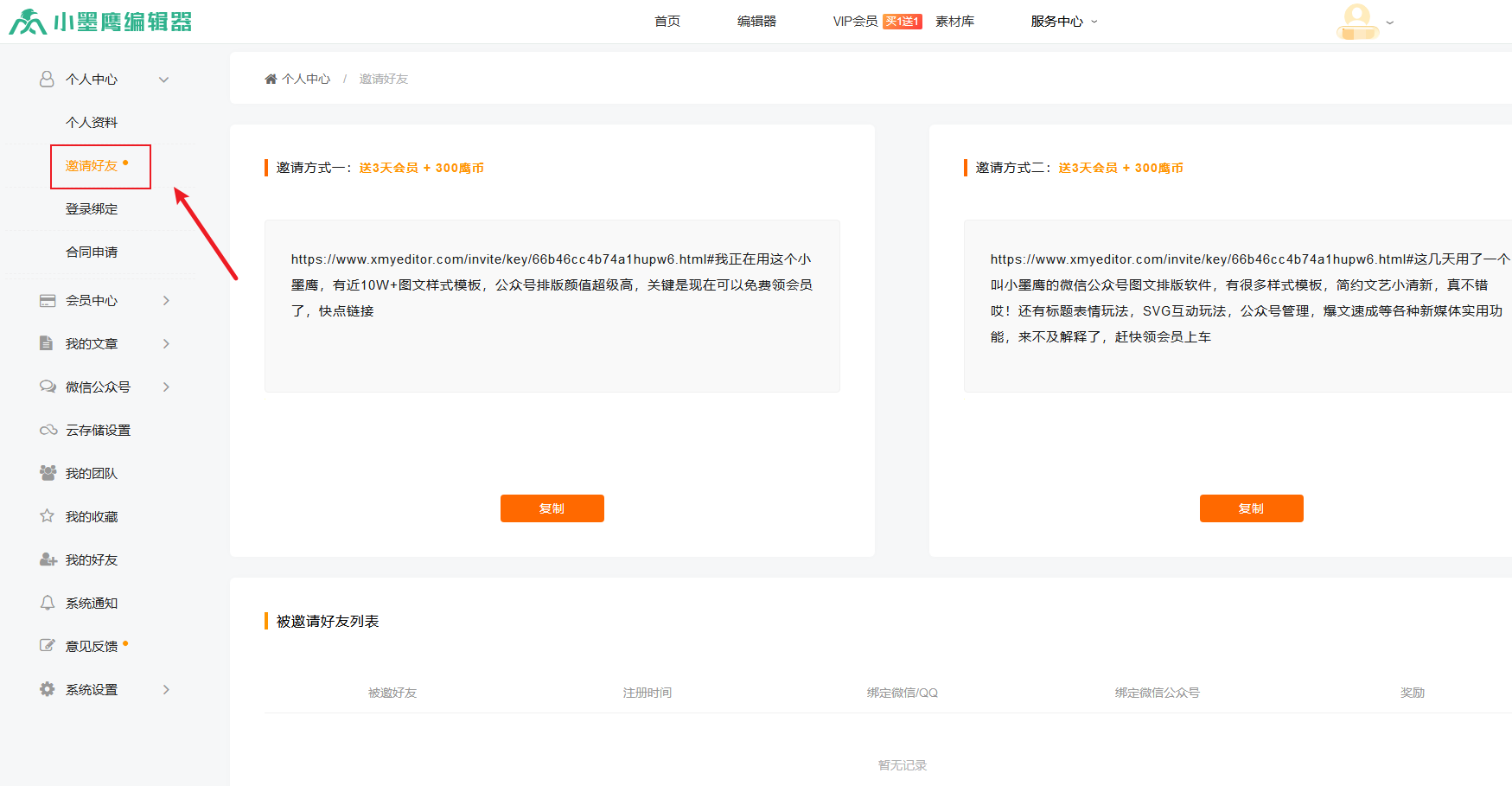The height and width of the screenshot is (786, 1512).
Task: Go to 首页 in top navigation
Action: click(667, 22)
